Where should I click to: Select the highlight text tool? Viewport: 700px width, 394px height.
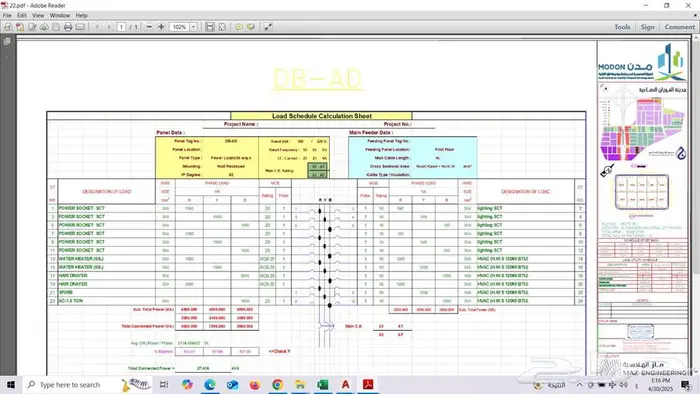251,27
